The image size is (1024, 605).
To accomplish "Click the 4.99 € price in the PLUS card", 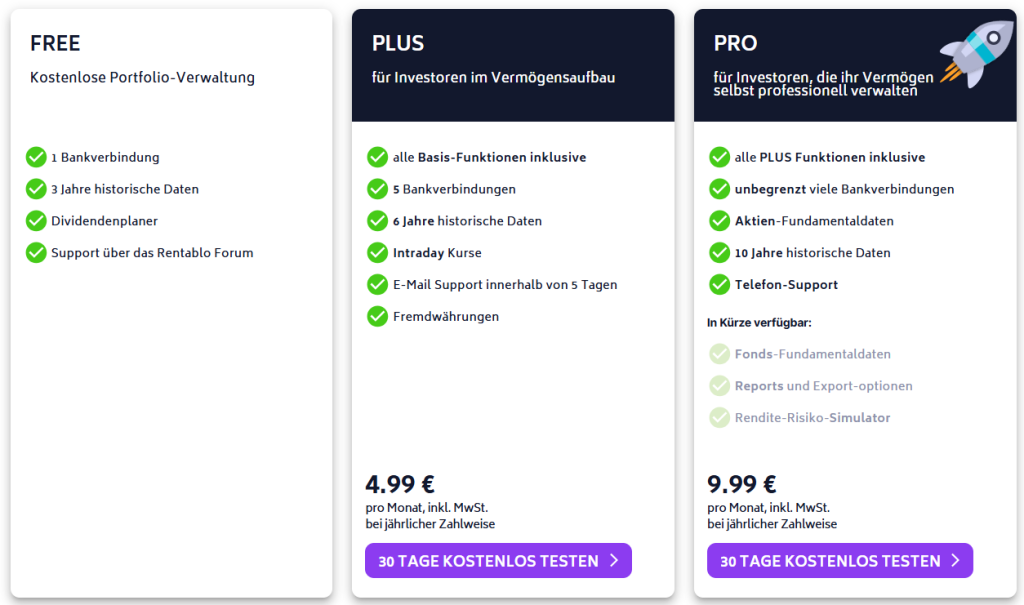I will pyautogui.click(x=400, y=484).
